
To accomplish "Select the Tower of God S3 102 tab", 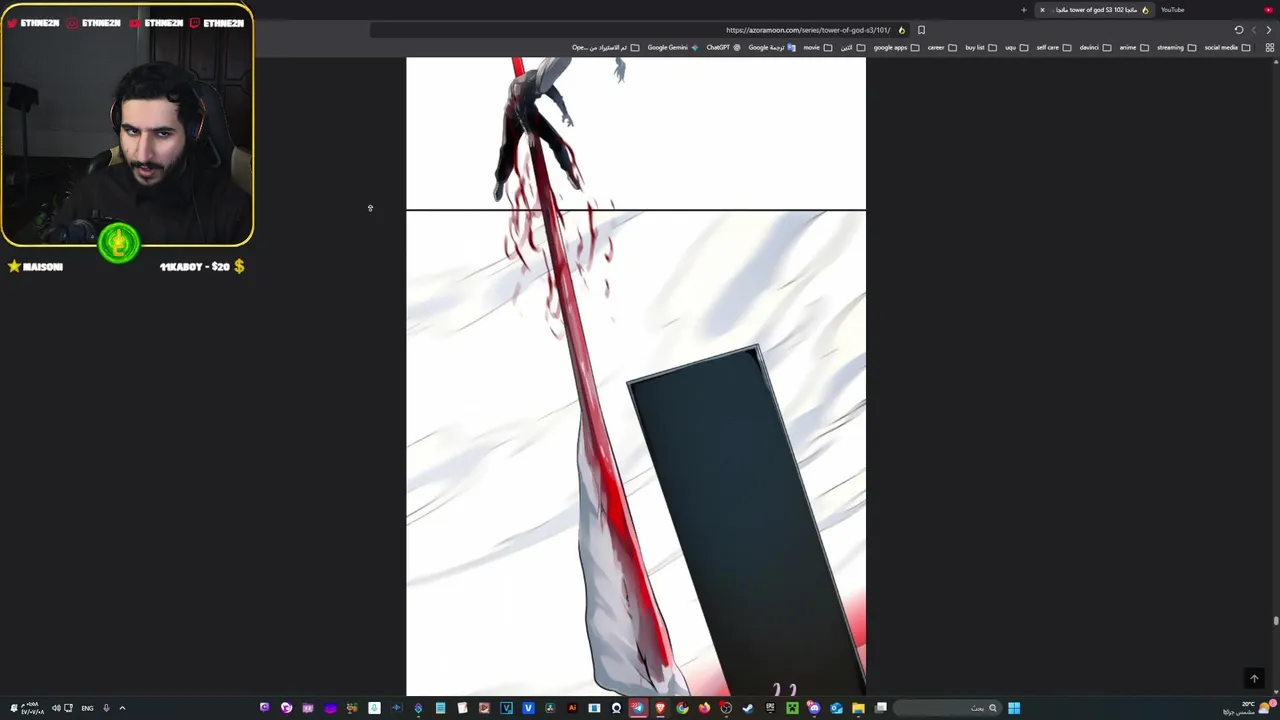I will [1095, 10].
